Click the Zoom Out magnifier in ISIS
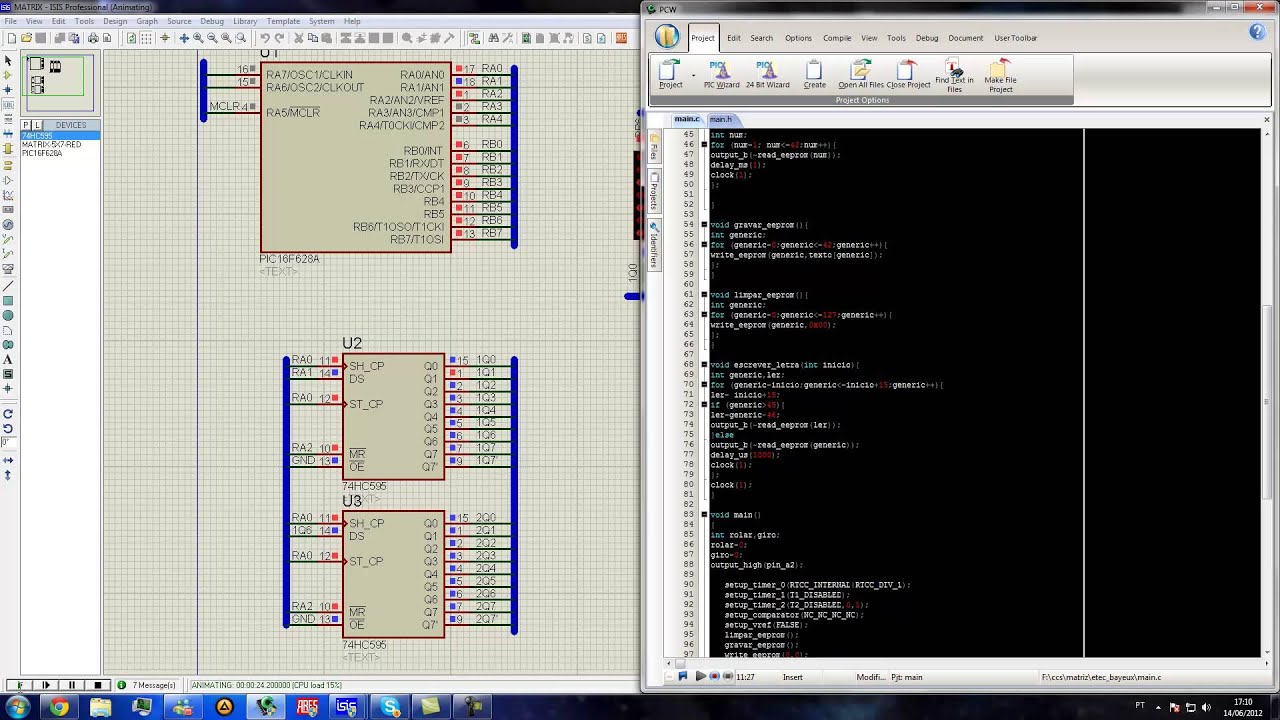This screenshot has width=1280, height=720. point(212,38)
